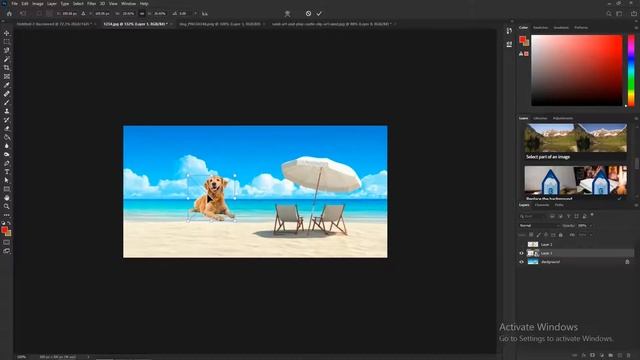Select the Brush tool

[7, 102]
